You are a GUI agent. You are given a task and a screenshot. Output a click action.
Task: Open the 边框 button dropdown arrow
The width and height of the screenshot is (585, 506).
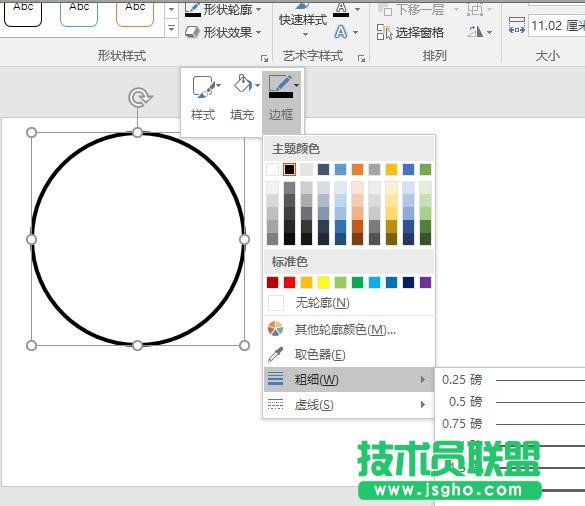[x=296, y=85]
